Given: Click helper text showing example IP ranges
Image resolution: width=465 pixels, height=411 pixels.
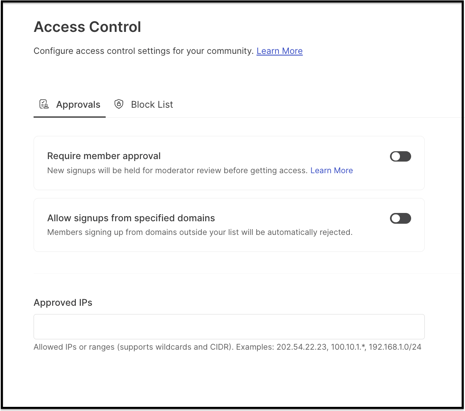Looking at the screenshot, I should point(227,347).
